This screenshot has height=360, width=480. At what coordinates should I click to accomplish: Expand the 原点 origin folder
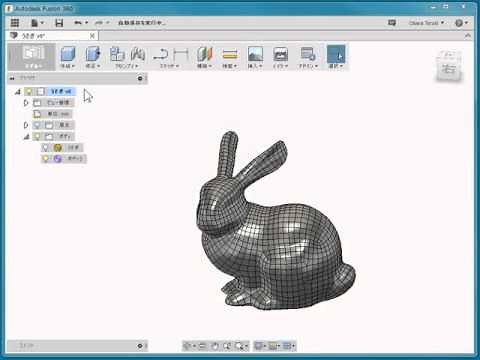[26, 125]
